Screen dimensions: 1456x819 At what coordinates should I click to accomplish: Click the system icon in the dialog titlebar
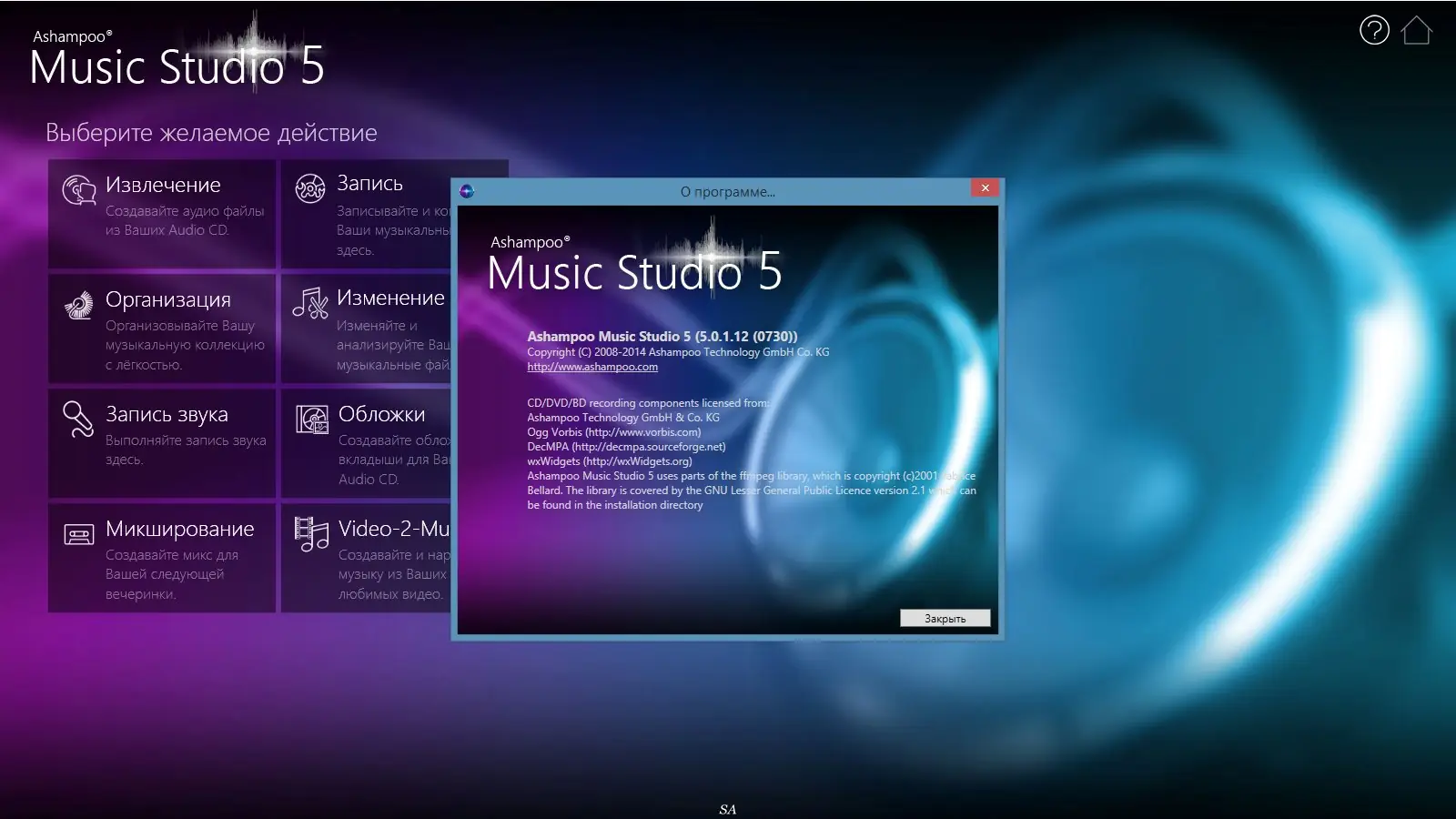[468, 190]
